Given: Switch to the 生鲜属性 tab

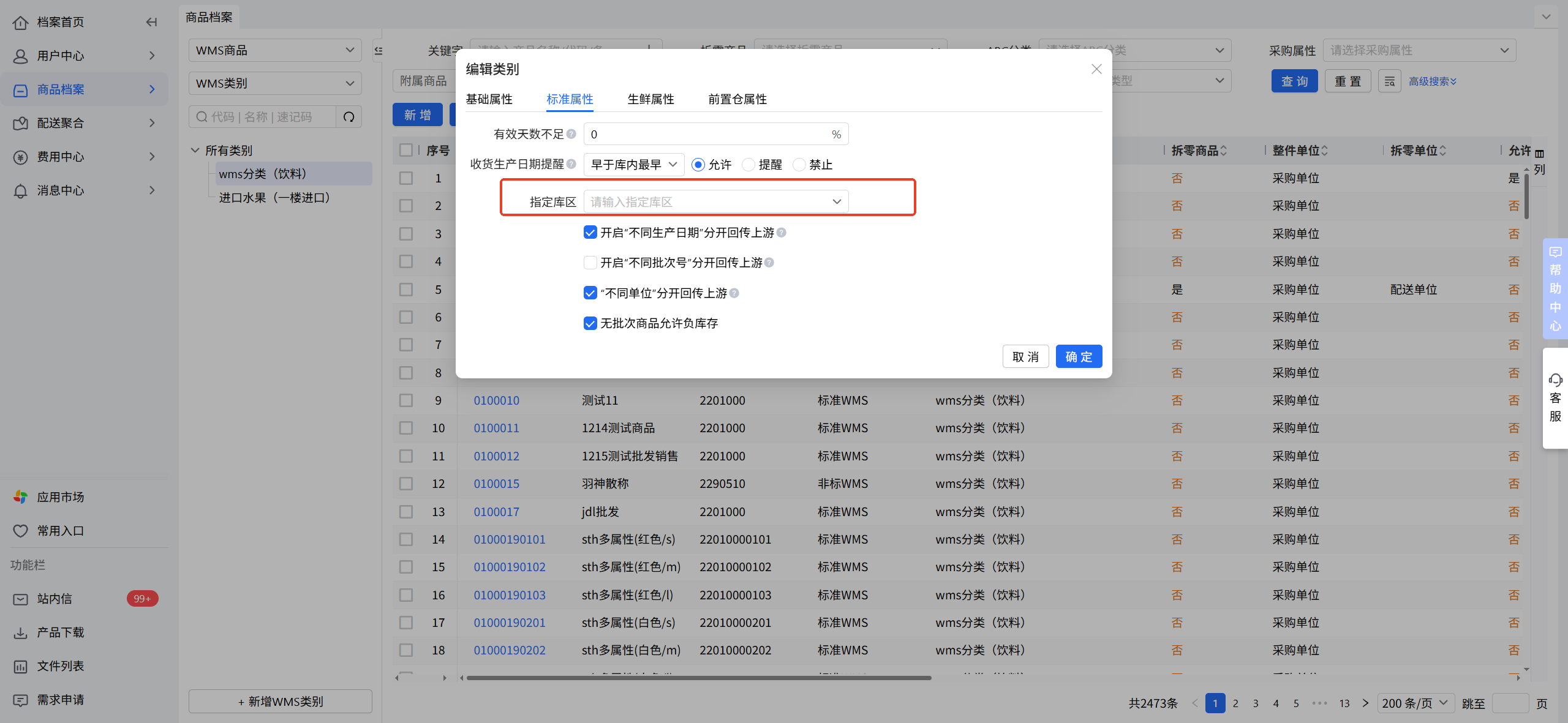Looking at the screenshot, I should [650, 99].
